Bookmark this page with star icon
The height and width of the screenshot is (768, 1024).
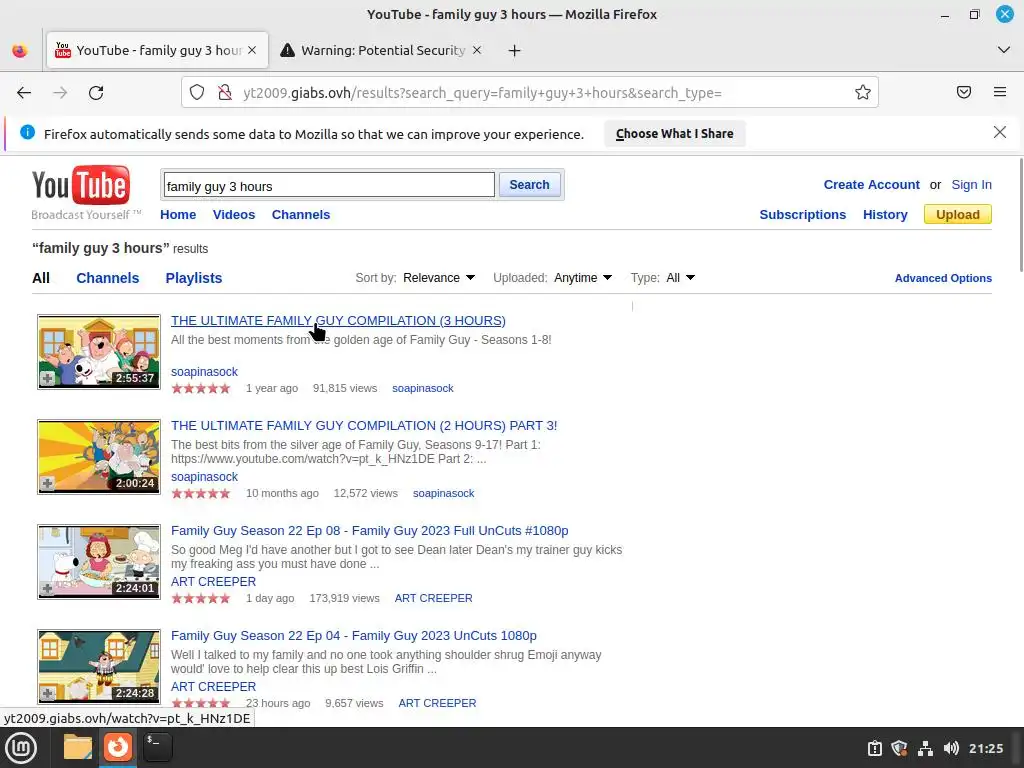point(863,93)
